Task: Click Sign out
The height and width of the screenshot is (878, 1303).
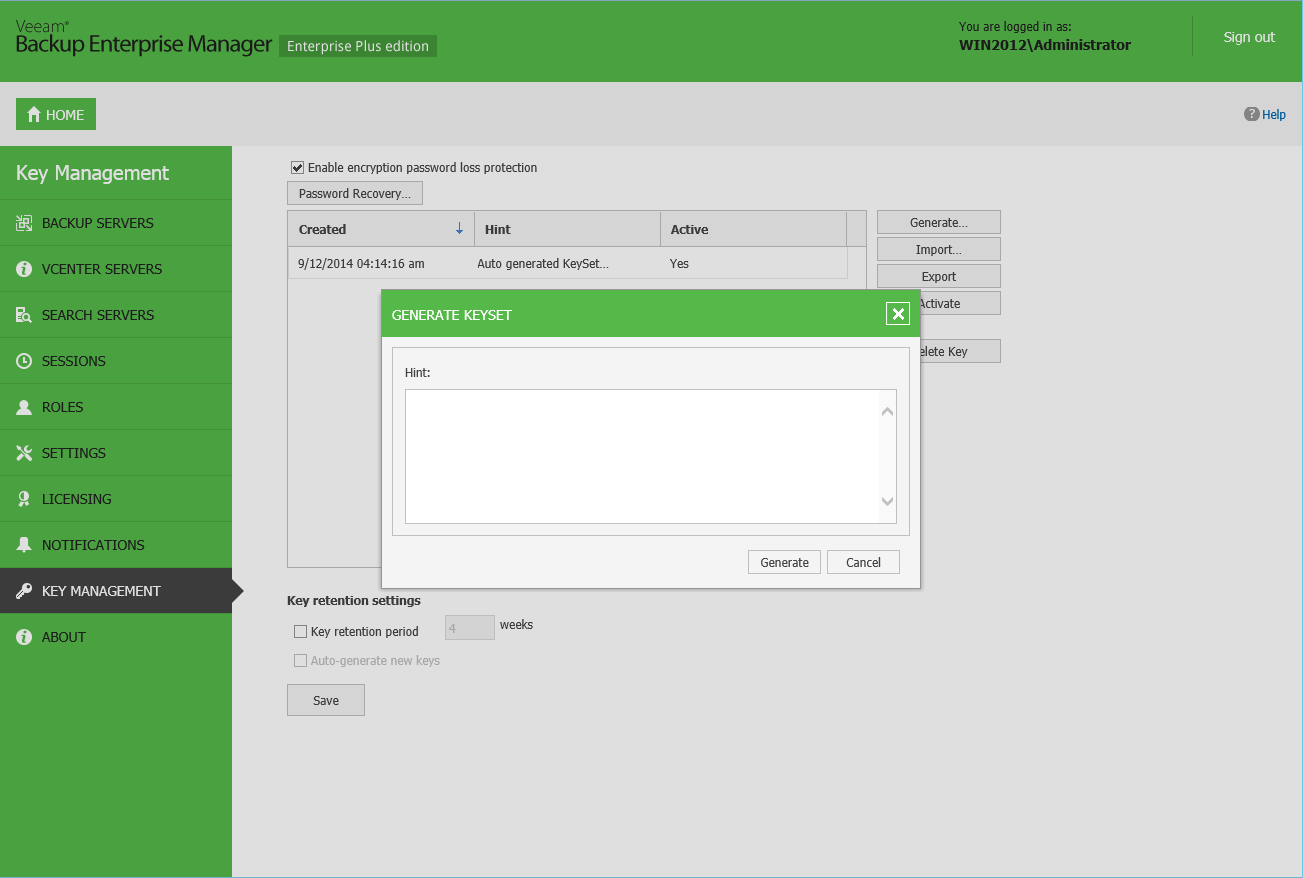Action: (x=1249, y=37)
